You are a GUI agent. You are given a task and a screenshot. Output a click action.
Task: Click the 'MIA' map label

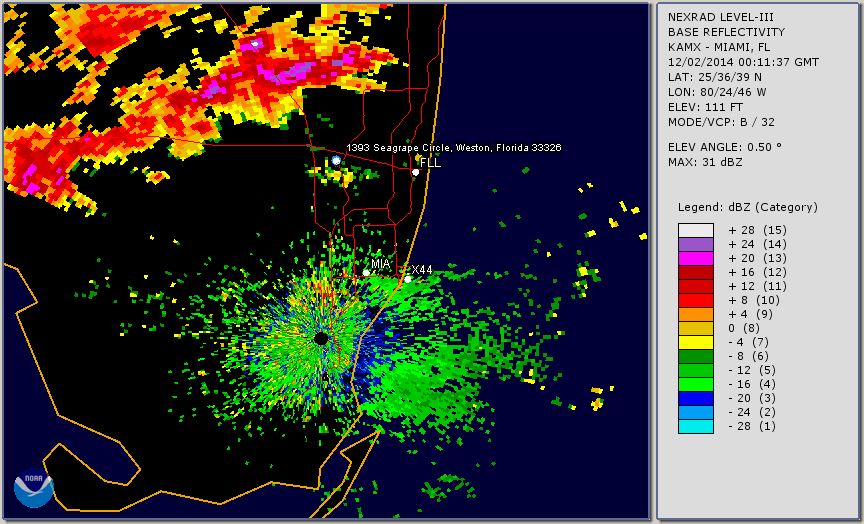tap(380, 264)
